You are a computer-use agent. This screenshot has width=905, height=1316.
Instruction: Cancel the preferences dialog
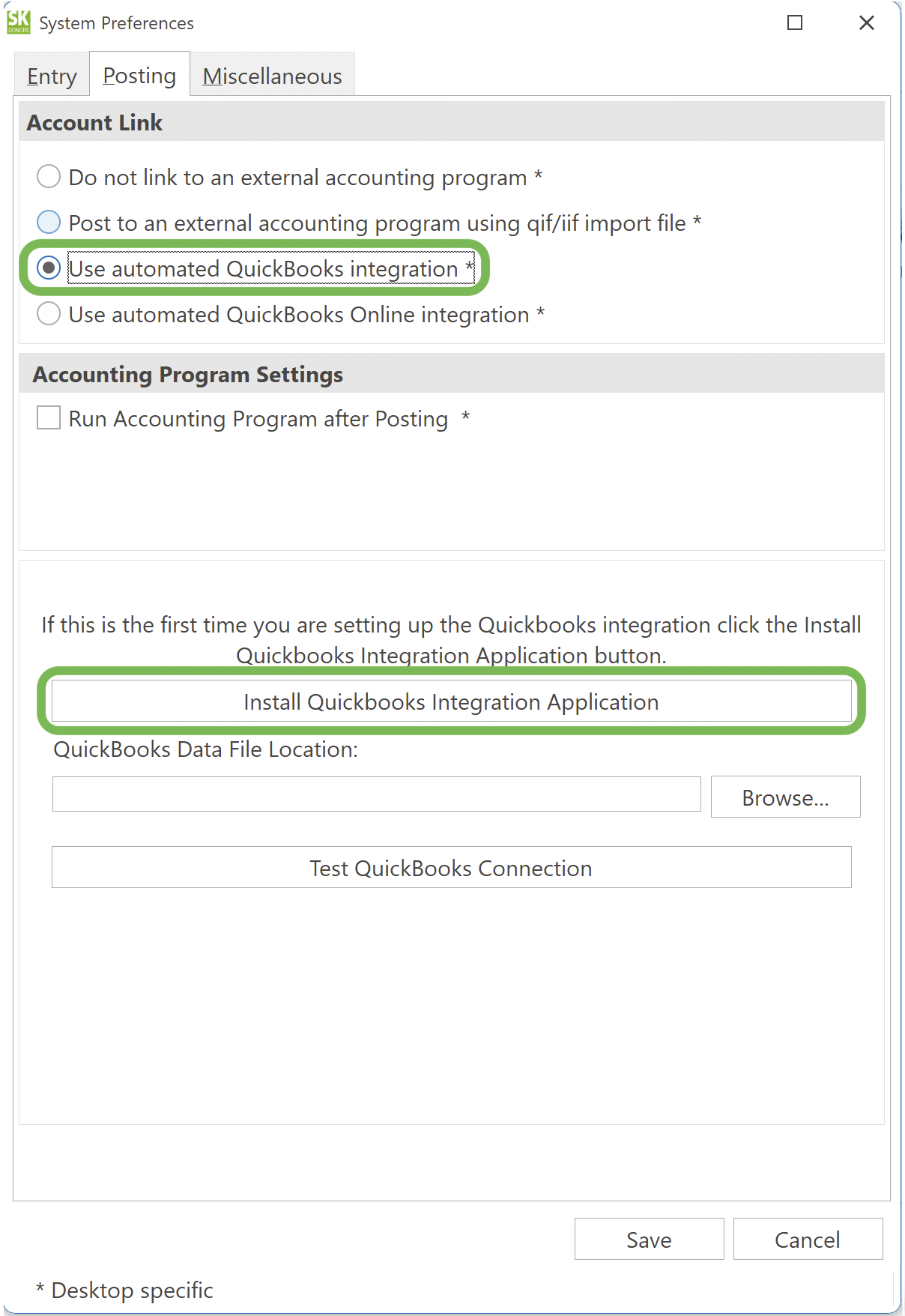tap(808, 1239)
